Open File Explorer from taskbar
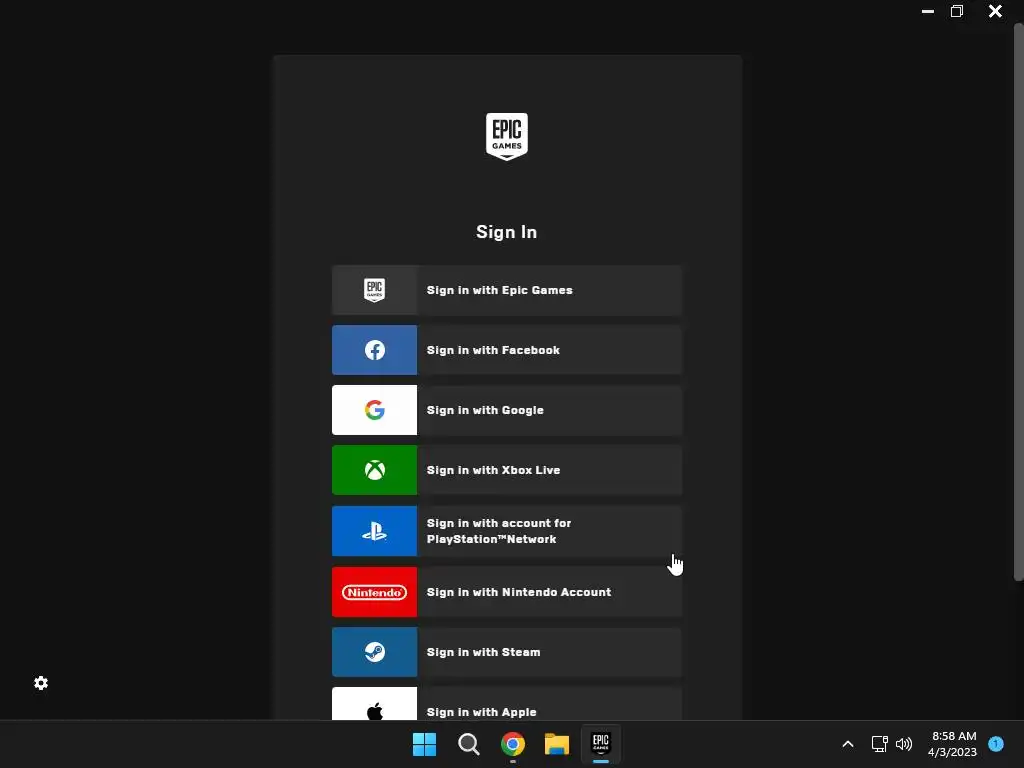This screenshot has width=1024, height=768. point(557,744)
